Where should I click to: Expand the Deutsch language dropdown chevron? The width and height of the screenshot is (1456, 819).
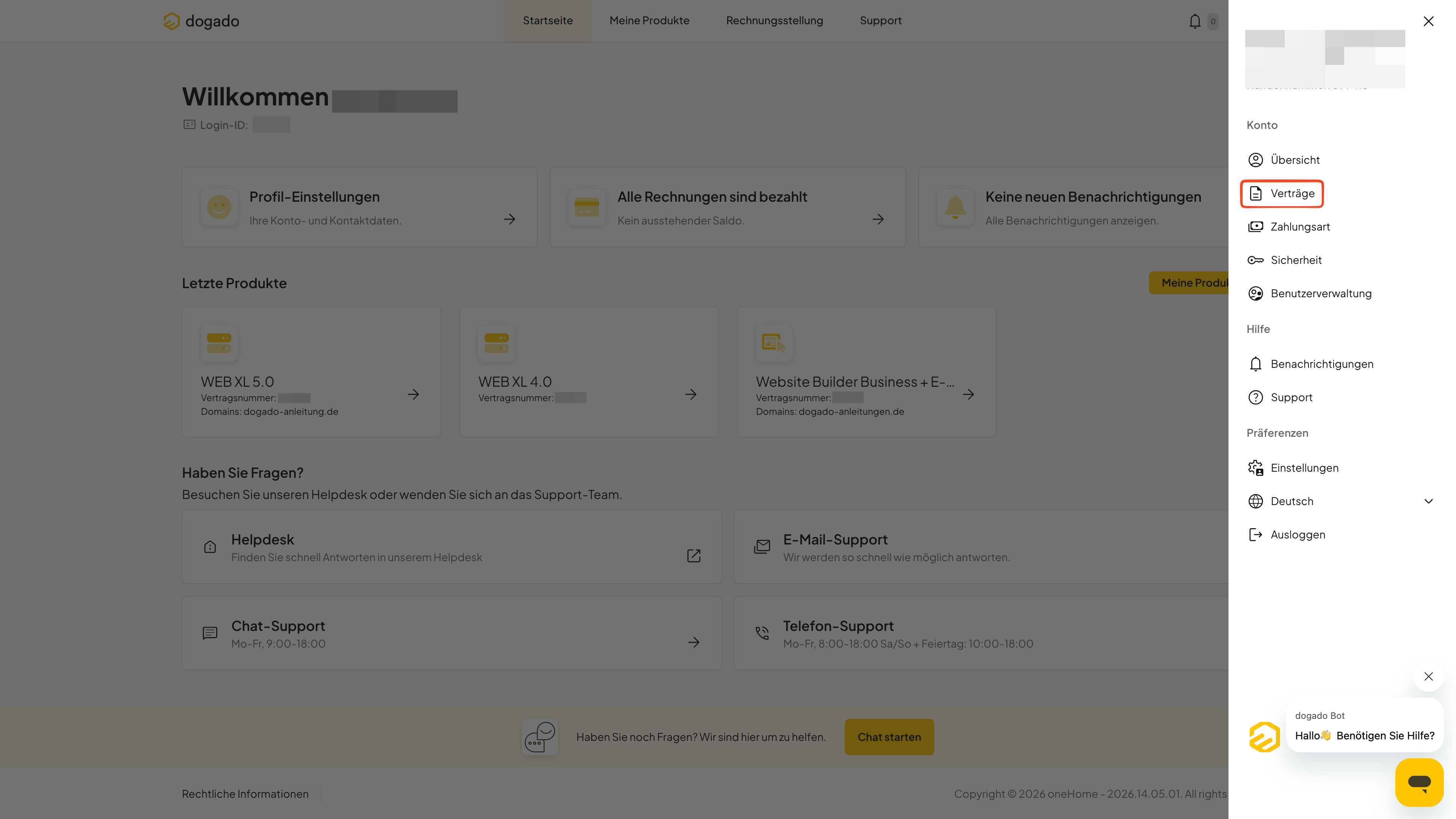tap(1428, 501)
